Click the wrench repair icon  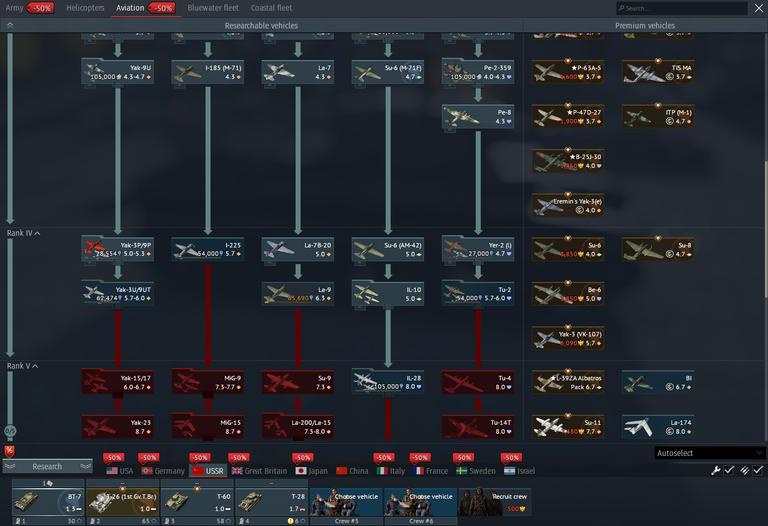point(716,470)
